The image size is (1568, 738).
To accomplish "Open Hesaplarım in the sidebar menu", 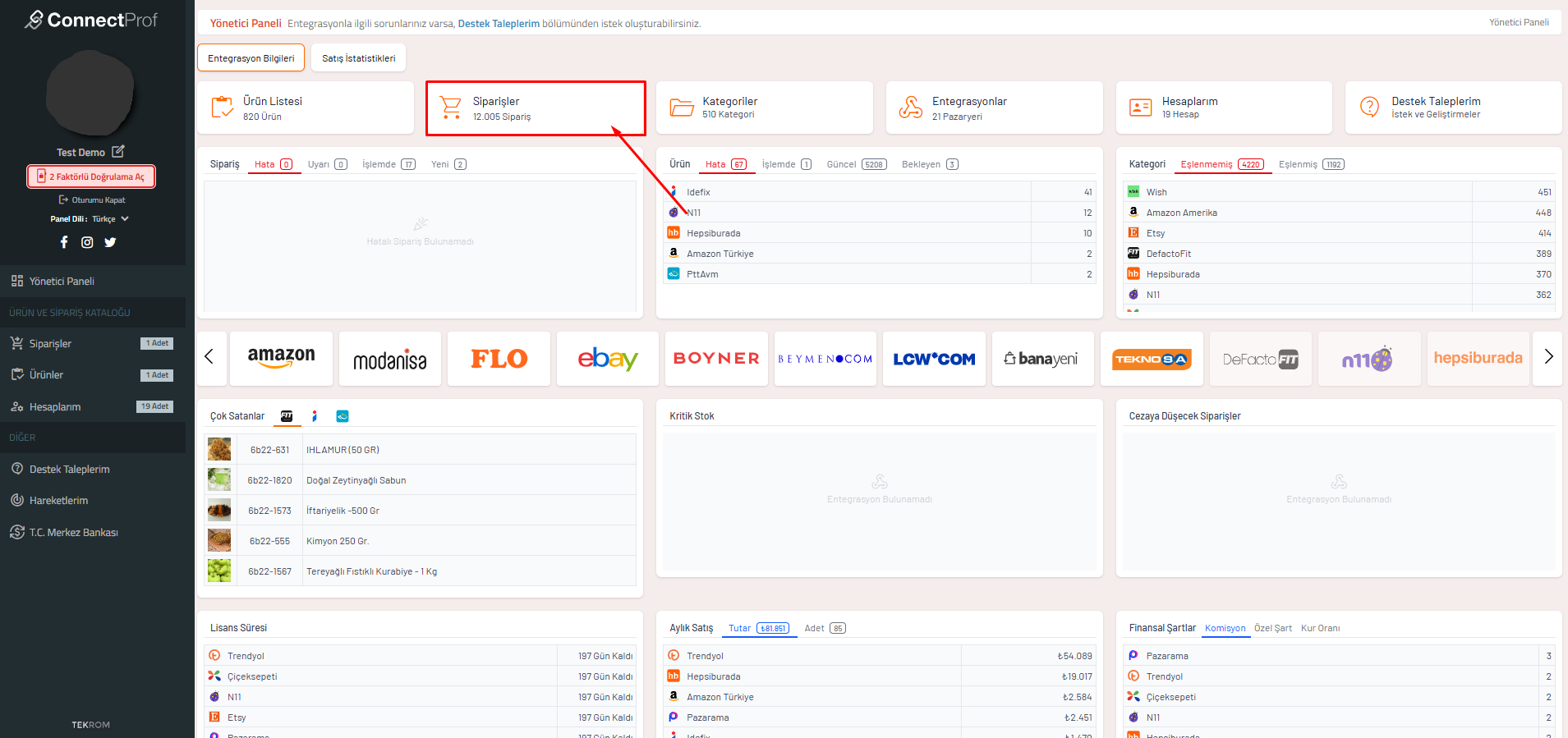I will click(x=93, y=406).
